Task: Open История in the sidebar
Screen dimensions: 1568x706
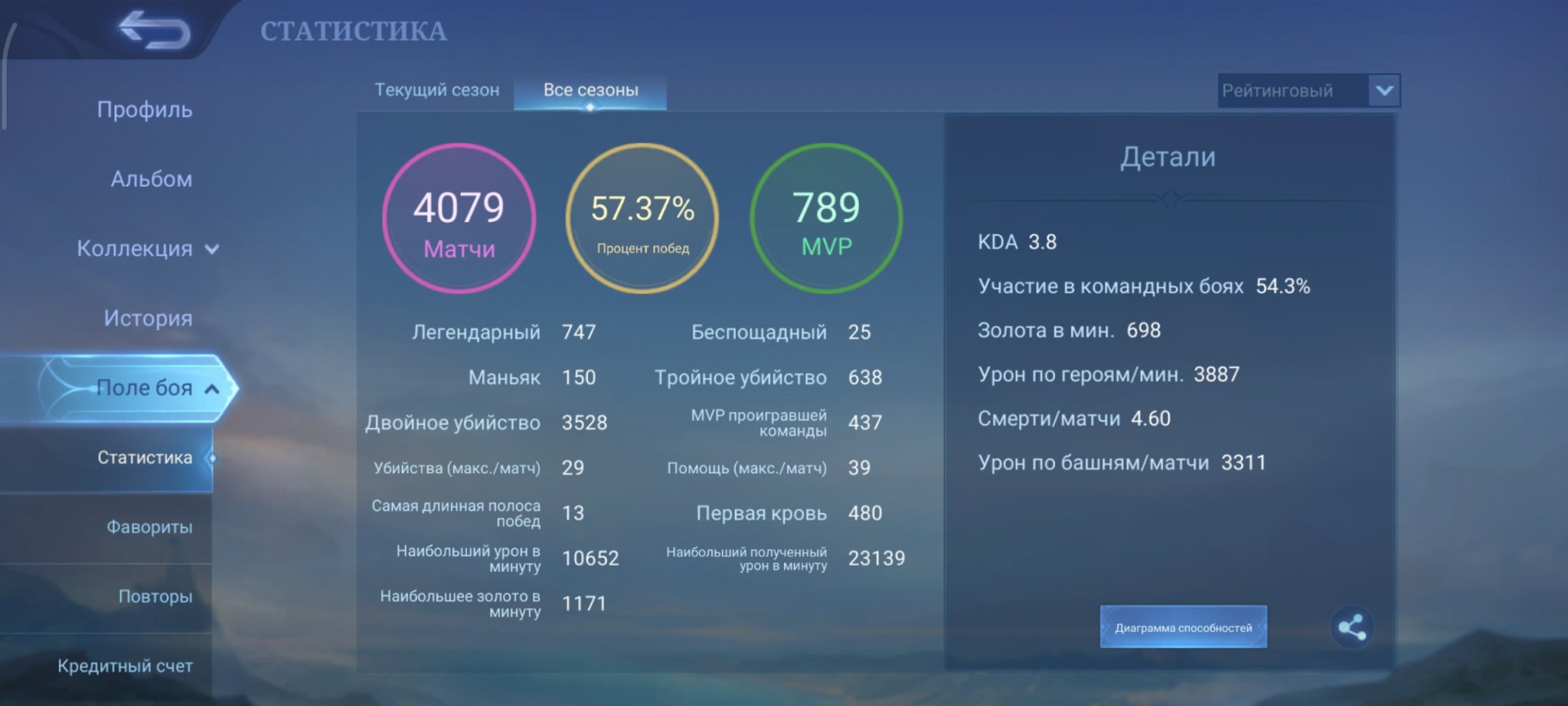Action: [x=148, y=318]
